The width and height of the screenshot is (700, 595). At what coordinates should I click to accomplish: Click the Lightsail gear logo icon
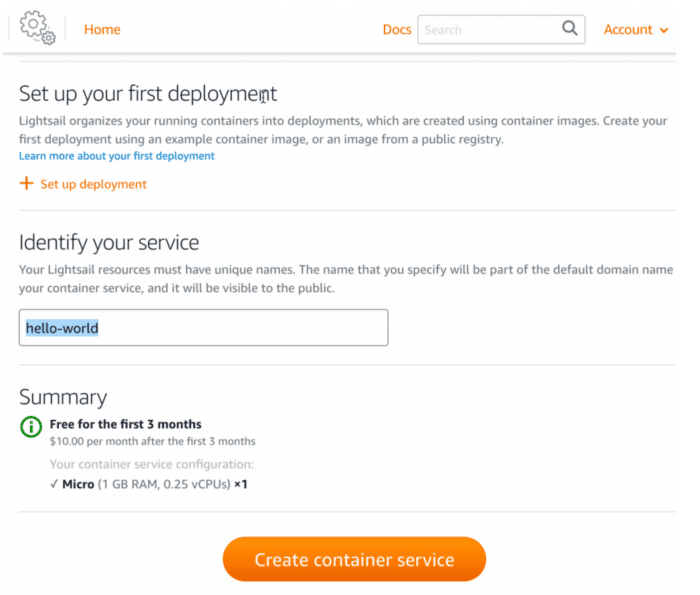pos(36,27)
